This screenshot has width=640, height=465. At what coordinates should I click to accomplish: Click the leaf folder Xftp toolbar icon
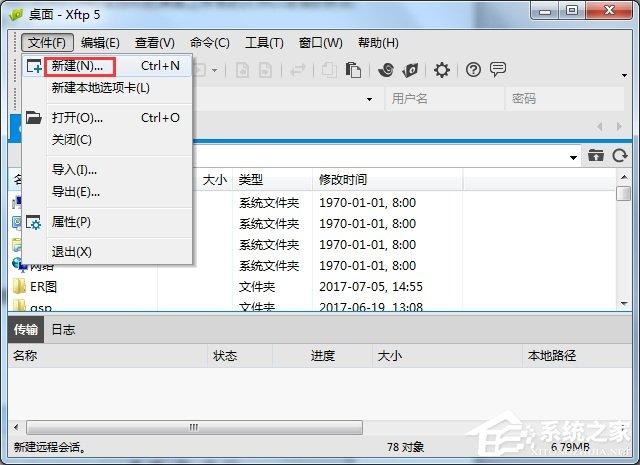[x=410, y=70]
